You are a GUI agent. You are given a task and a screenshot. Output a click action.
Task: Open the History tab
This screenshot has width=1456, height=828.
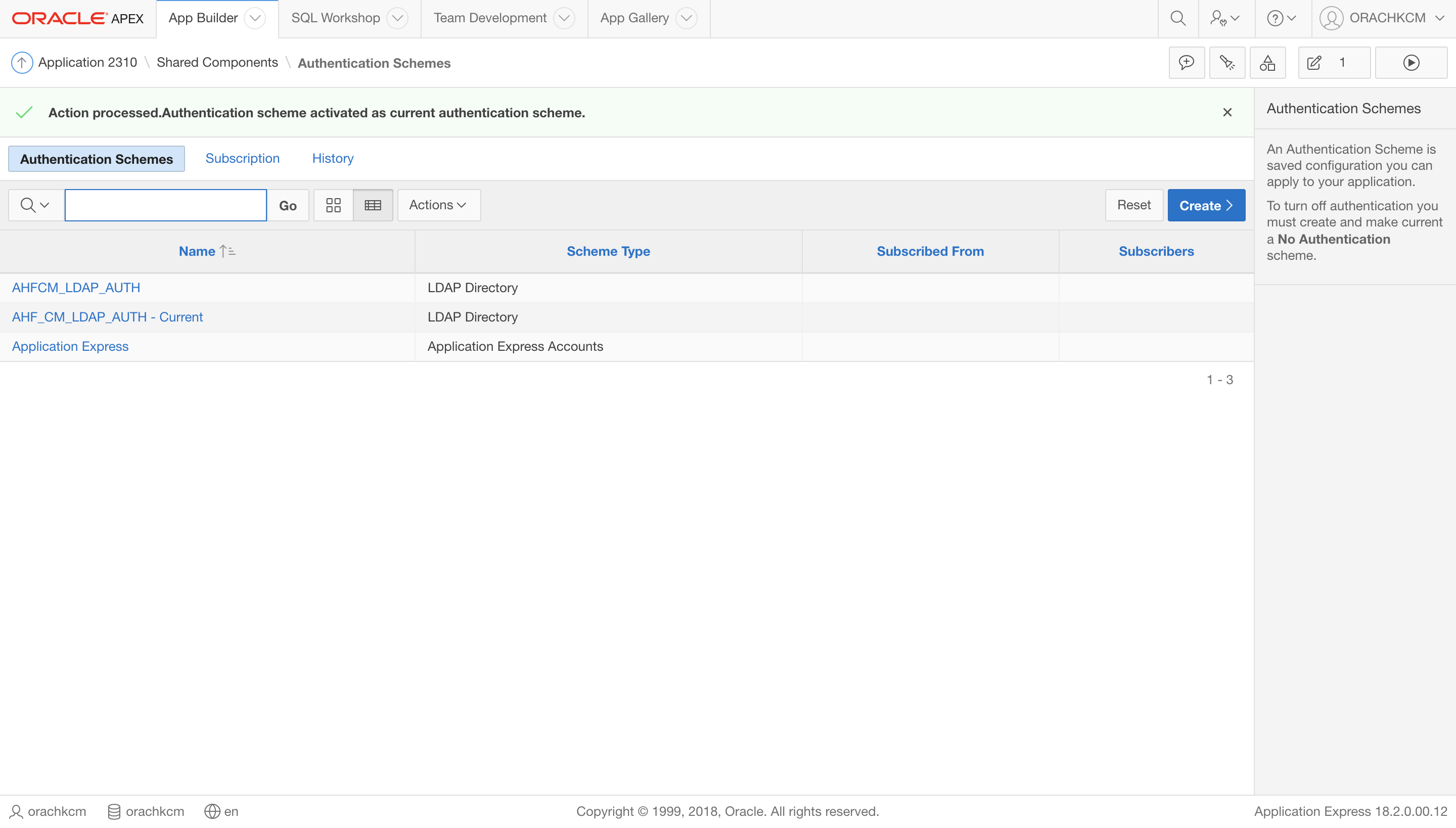coord(332,159)
